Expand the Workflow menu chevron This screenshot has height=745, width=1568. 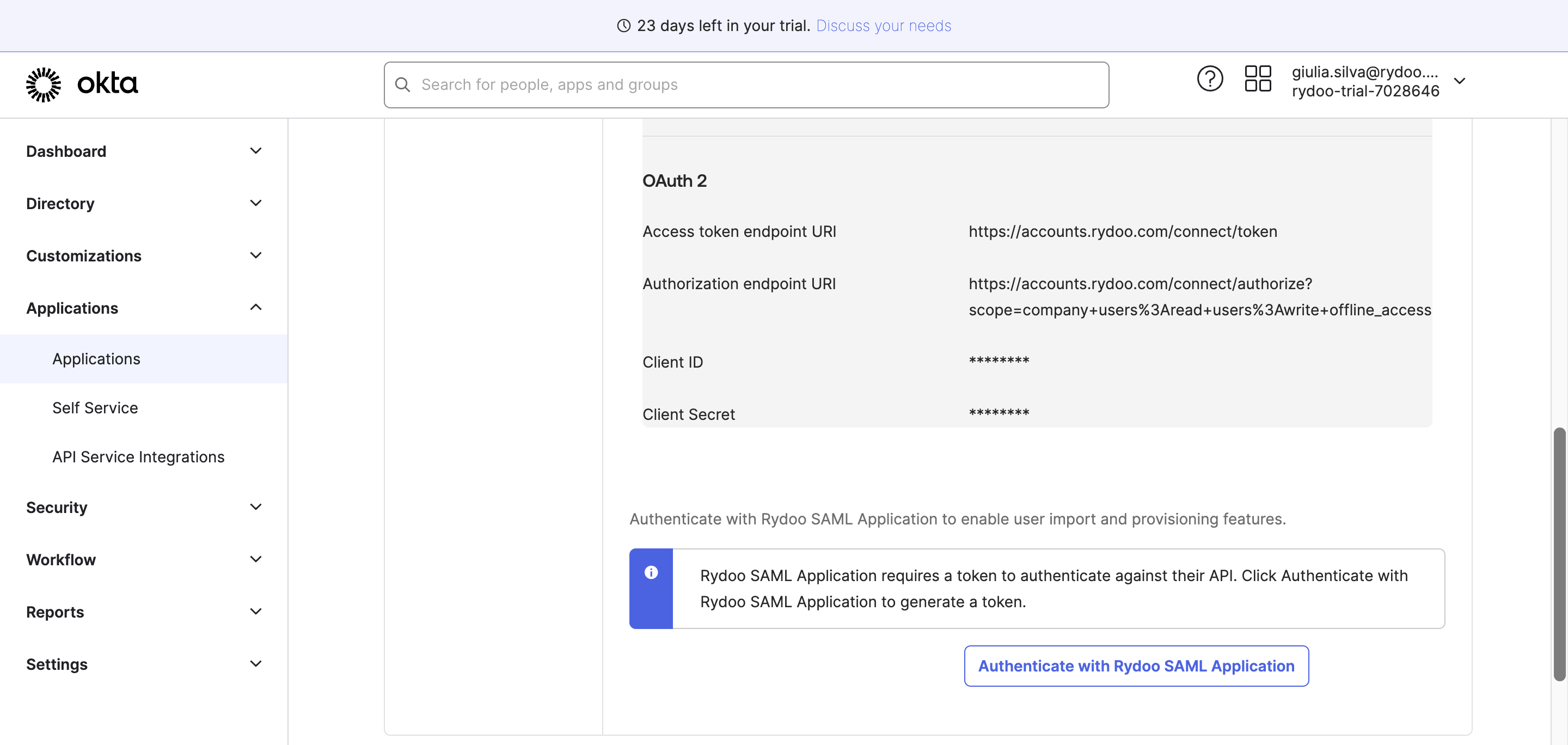pyautogui.click(x=256, y=559)
